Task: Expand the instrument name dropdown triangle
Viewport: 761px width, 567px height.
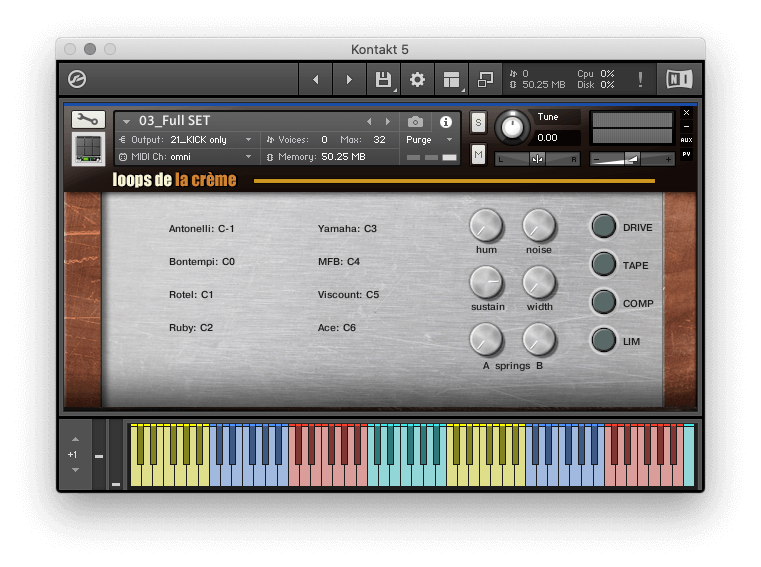Action: [126, 121]
